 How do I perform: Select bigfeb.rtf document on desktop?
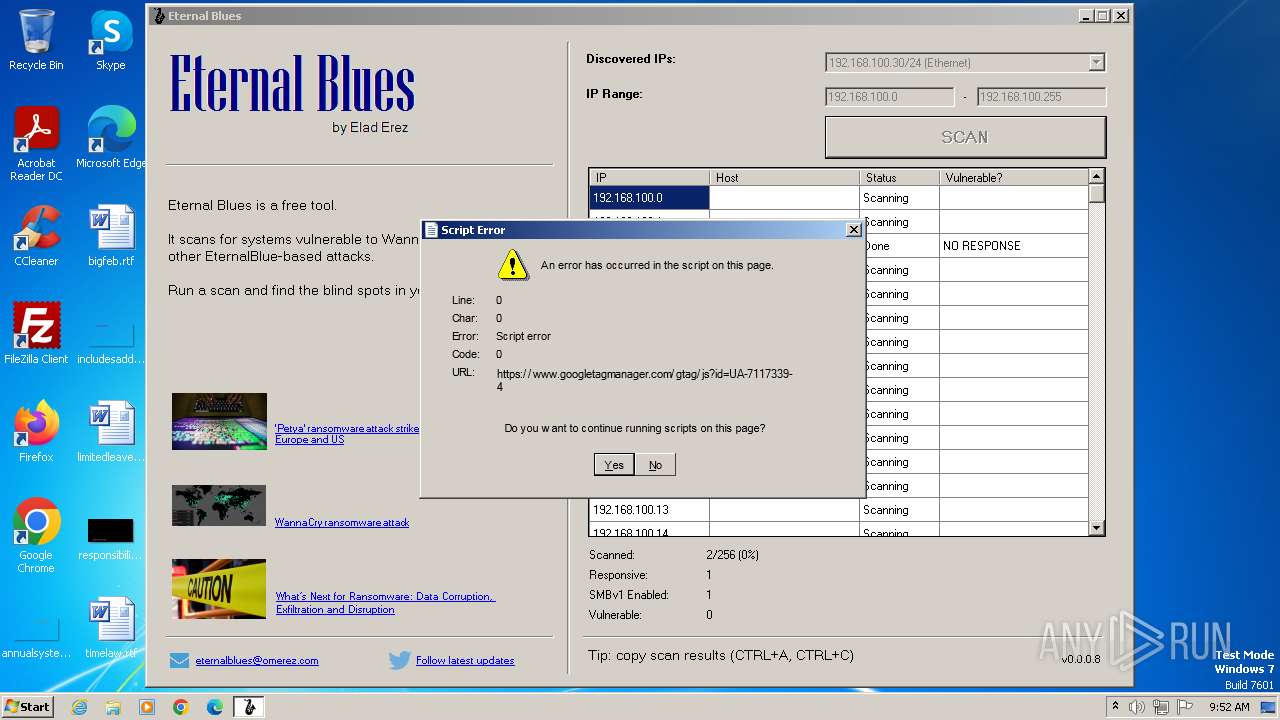pos(110,236)
